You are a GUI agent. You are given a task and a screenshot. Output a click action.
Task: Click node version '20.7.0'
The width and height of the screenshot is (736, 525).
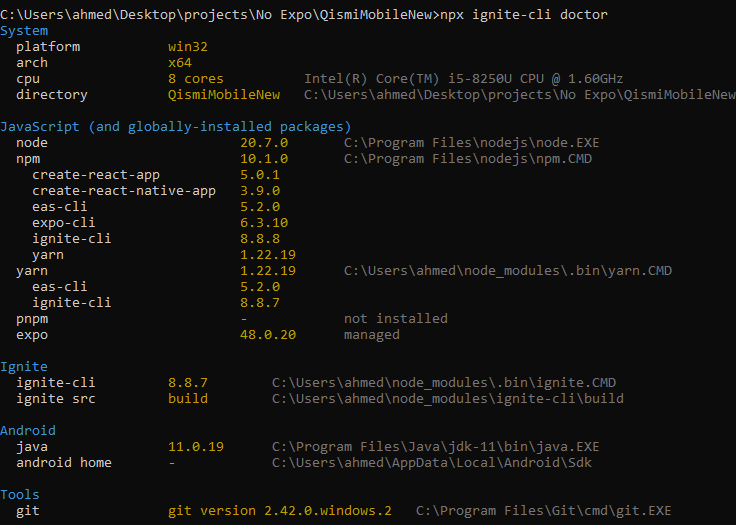tap(264, 143)
